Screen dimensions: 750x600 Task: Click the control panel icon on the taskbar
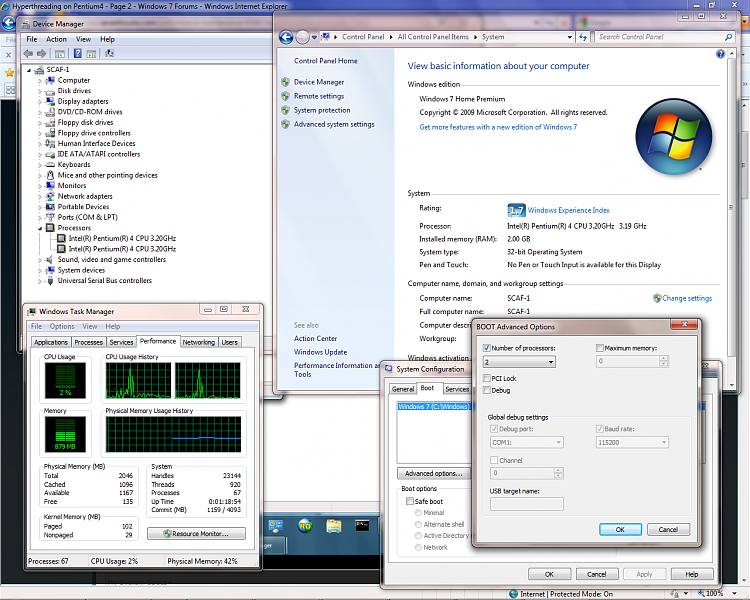click(x=276, y=526)
